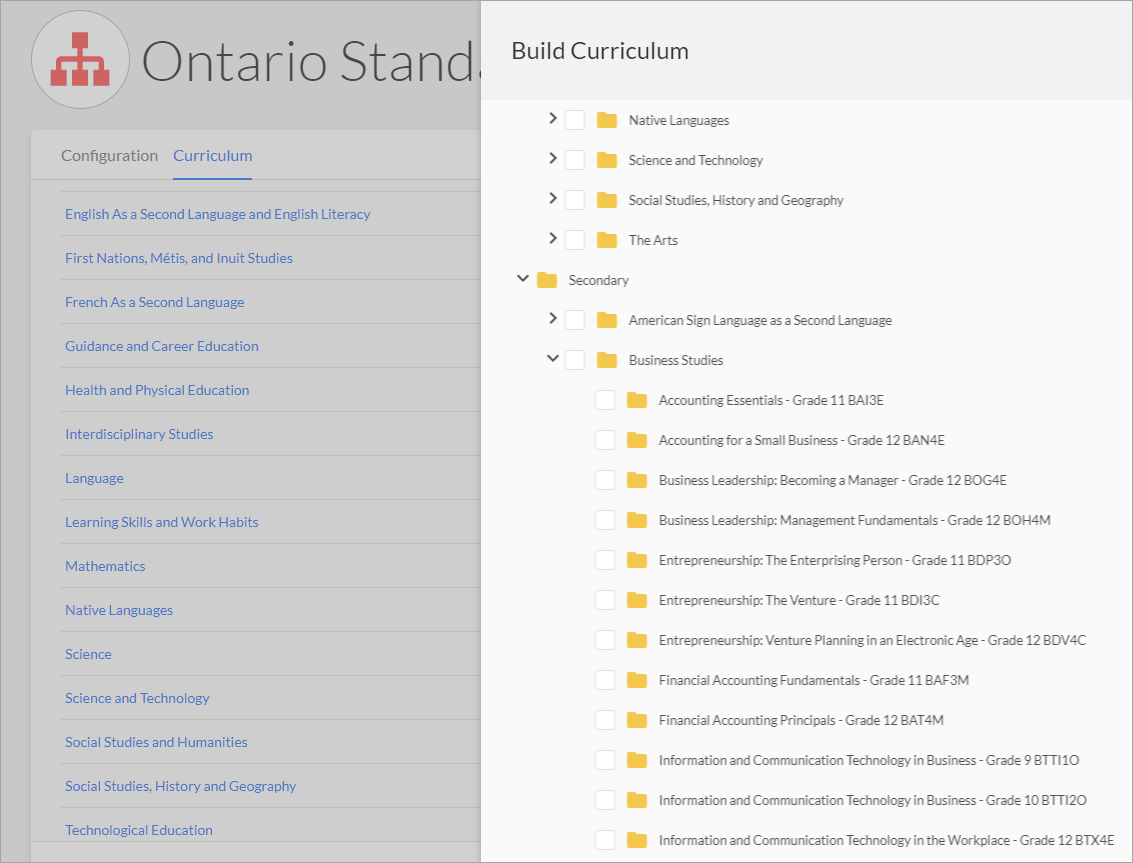The width and height of the screenshot is (1133, 863).
Task: Check the Venture Planning BDV4C checkbox
Action: (605, 640)
